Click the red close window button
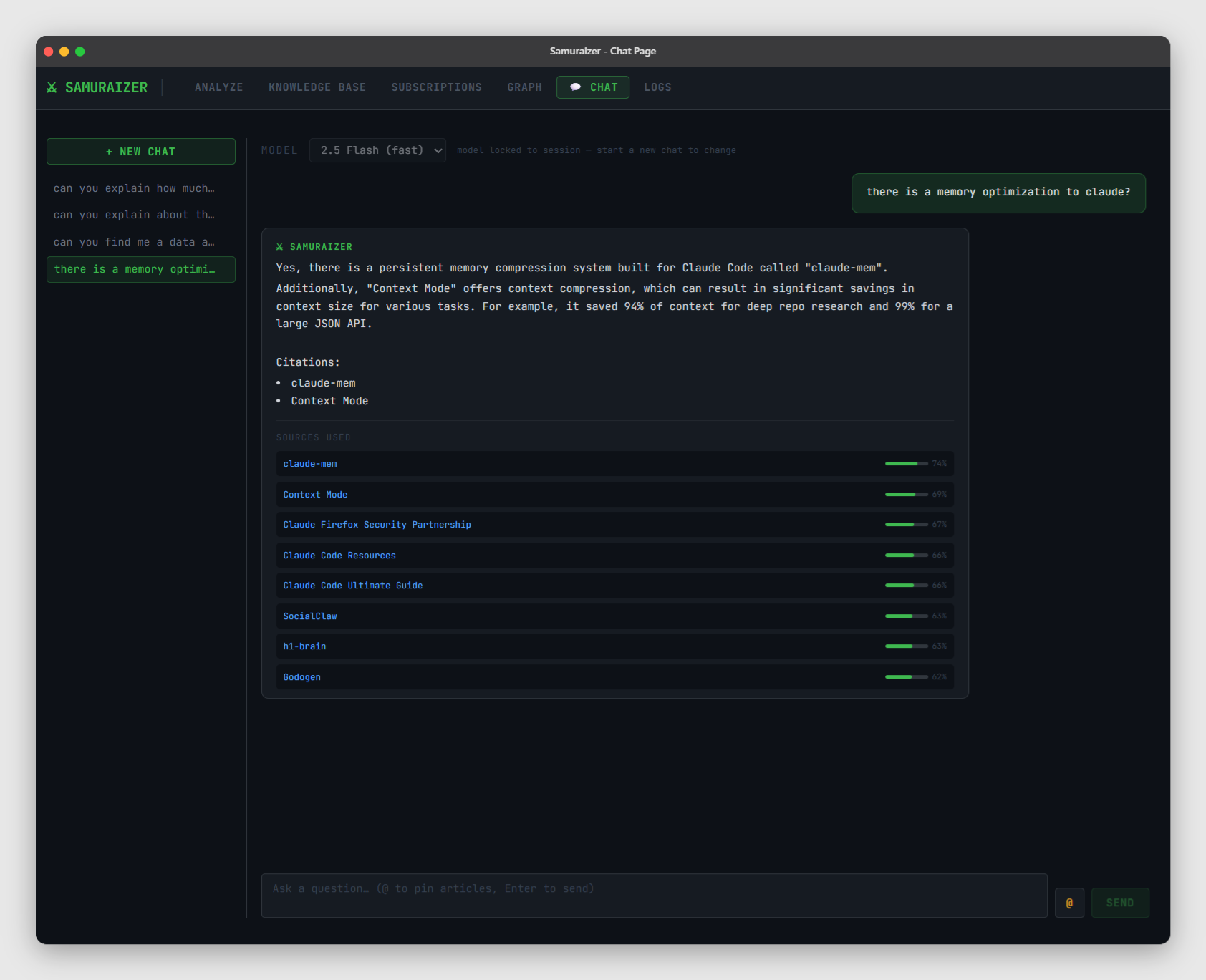1206x980 pixels. pyautogui.click(x=49, y=52)
